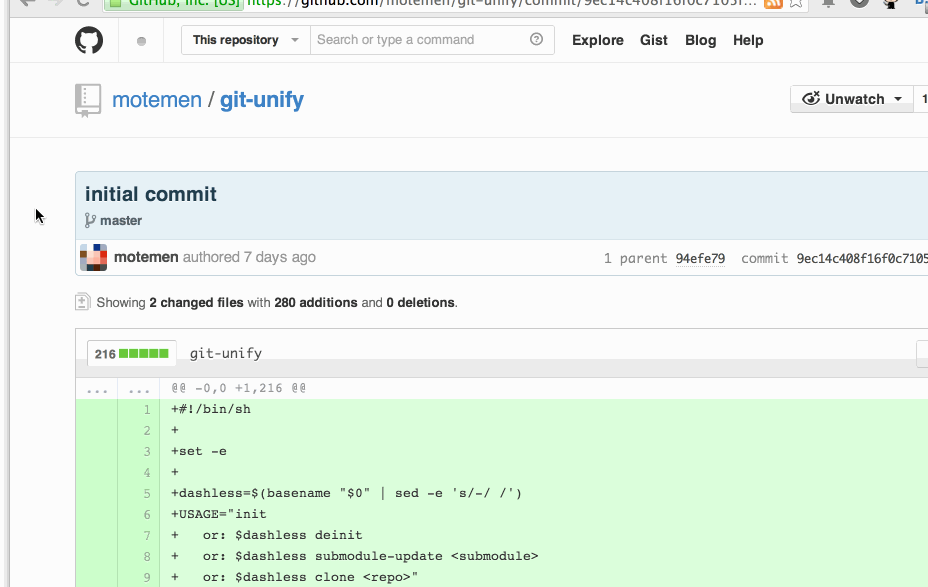This screenshot has height=587, width=928.
Task: Click the diff stat file icon
Action: click(83, 302)
